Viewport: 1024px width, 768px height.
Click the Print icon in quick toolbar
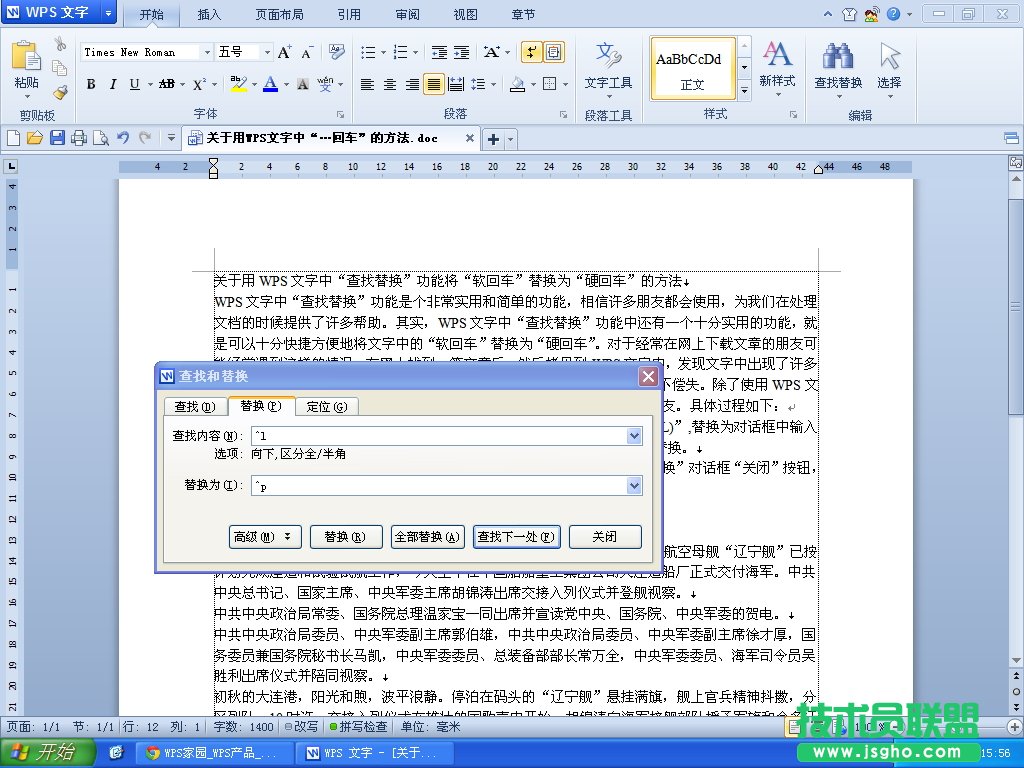[79, 138]
